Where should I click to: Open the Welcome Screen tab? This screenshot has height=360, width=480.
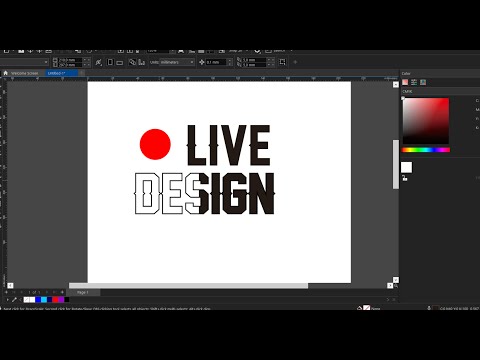(24, 73)
